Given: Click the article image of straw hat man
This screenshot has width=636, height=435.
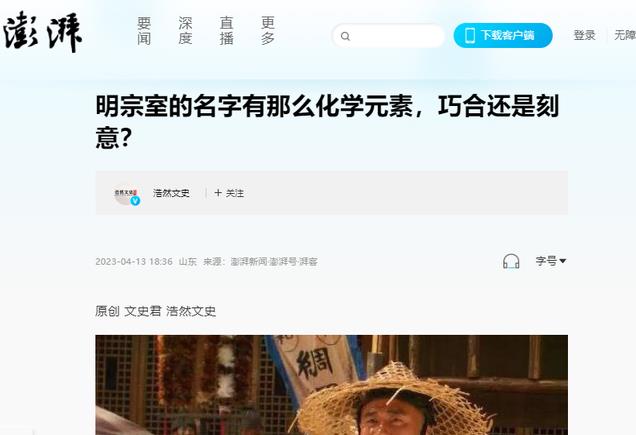Looking at the screenshot, I should [x=331, y=385].
